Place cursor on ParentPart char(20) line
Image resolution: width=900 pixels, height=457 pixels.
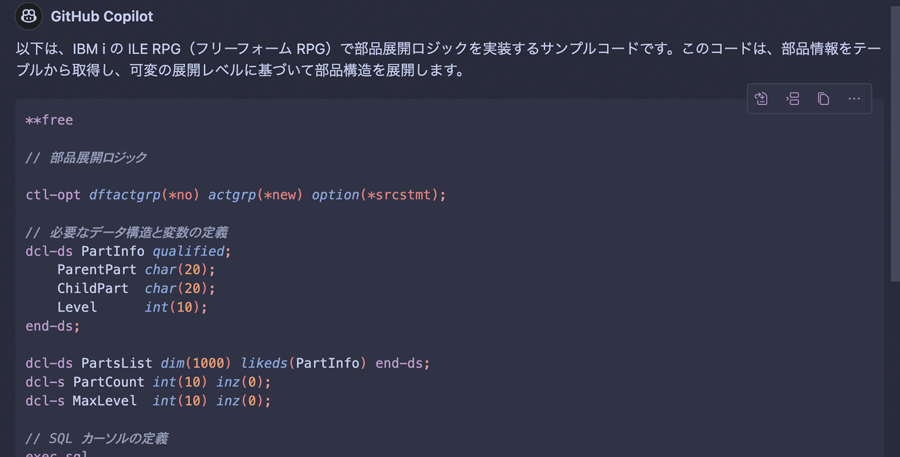coord(136,270)
